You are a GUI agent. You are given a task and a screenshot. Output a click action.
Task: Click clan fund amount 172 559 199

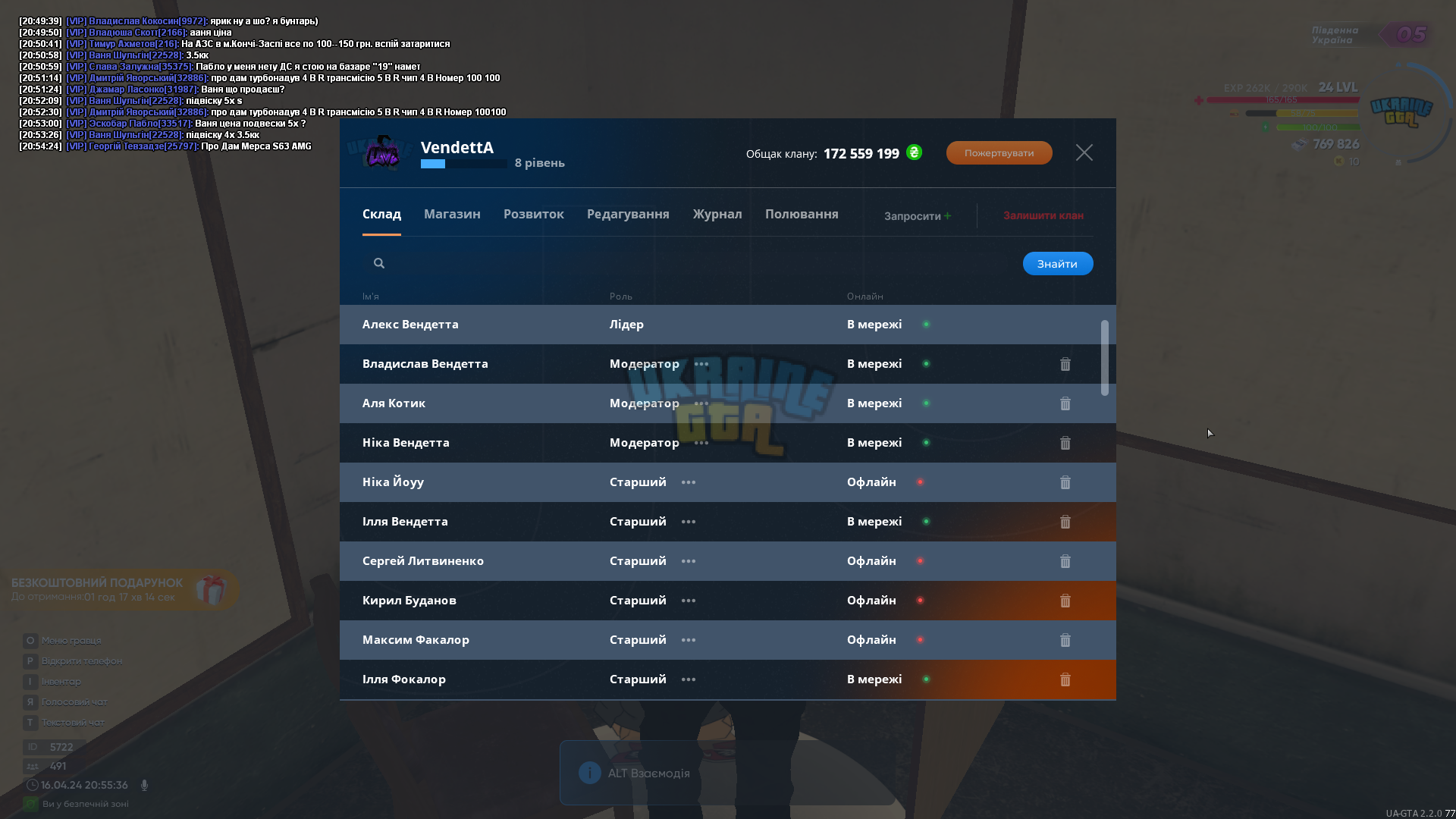(x=861, y=154)
